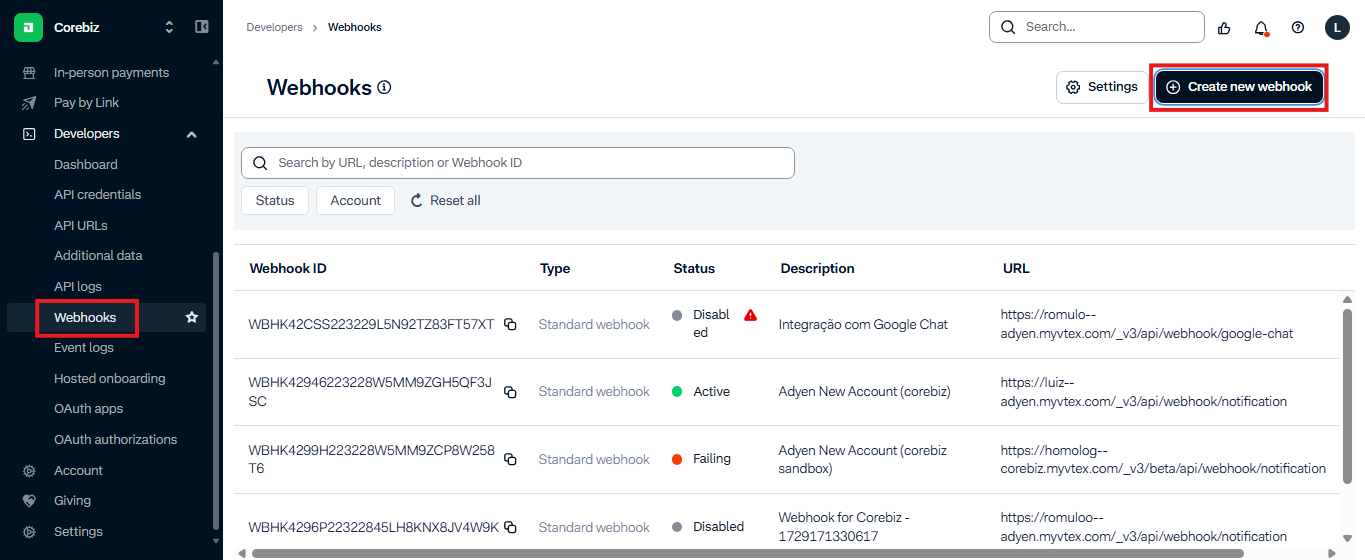Open Hosted onboarding page
1365x560 pixels.
click(110, 378)
